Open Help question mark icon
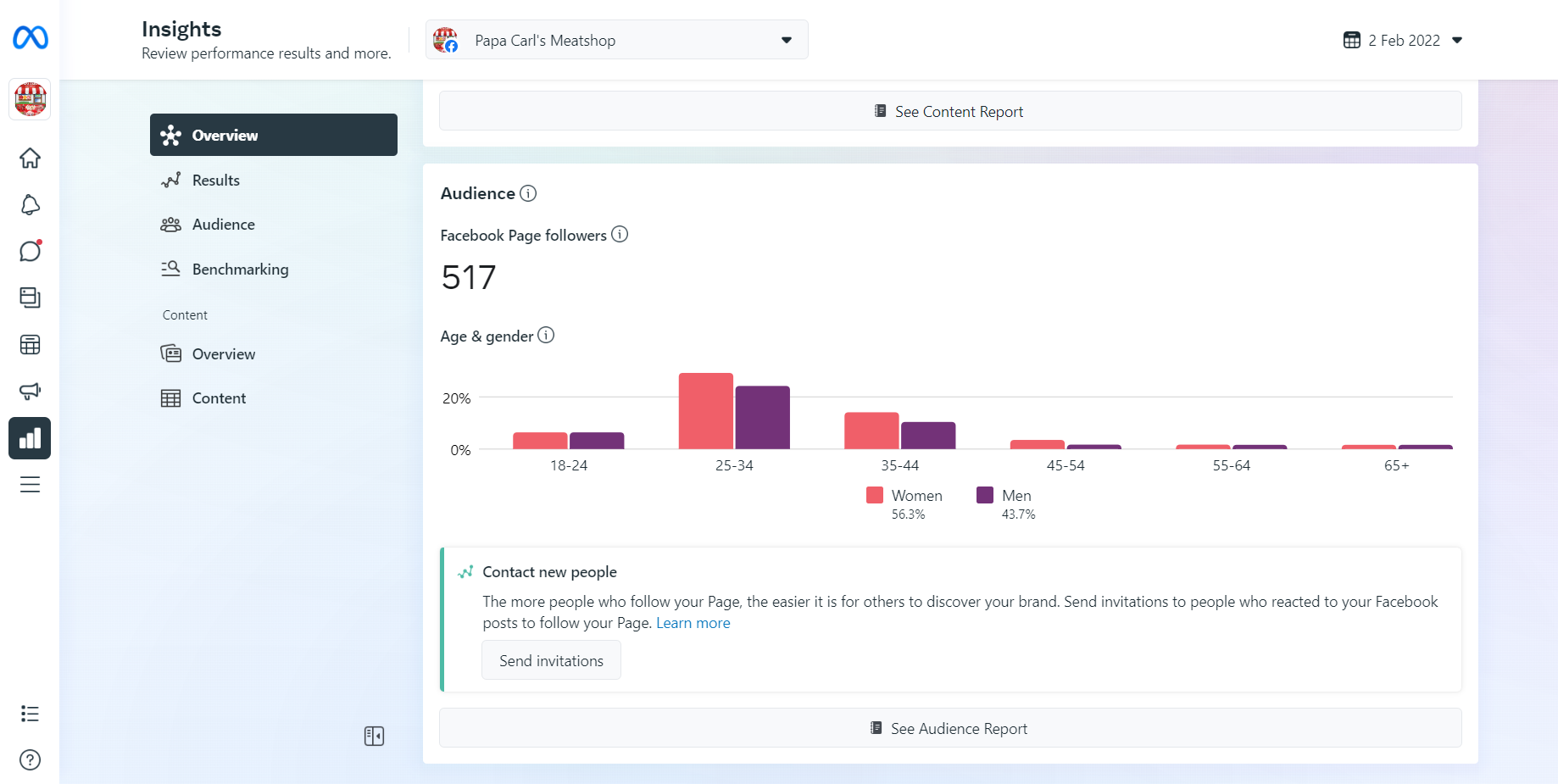The height and width of the screenshot is (784, 1558). click(x=30, y=760)
